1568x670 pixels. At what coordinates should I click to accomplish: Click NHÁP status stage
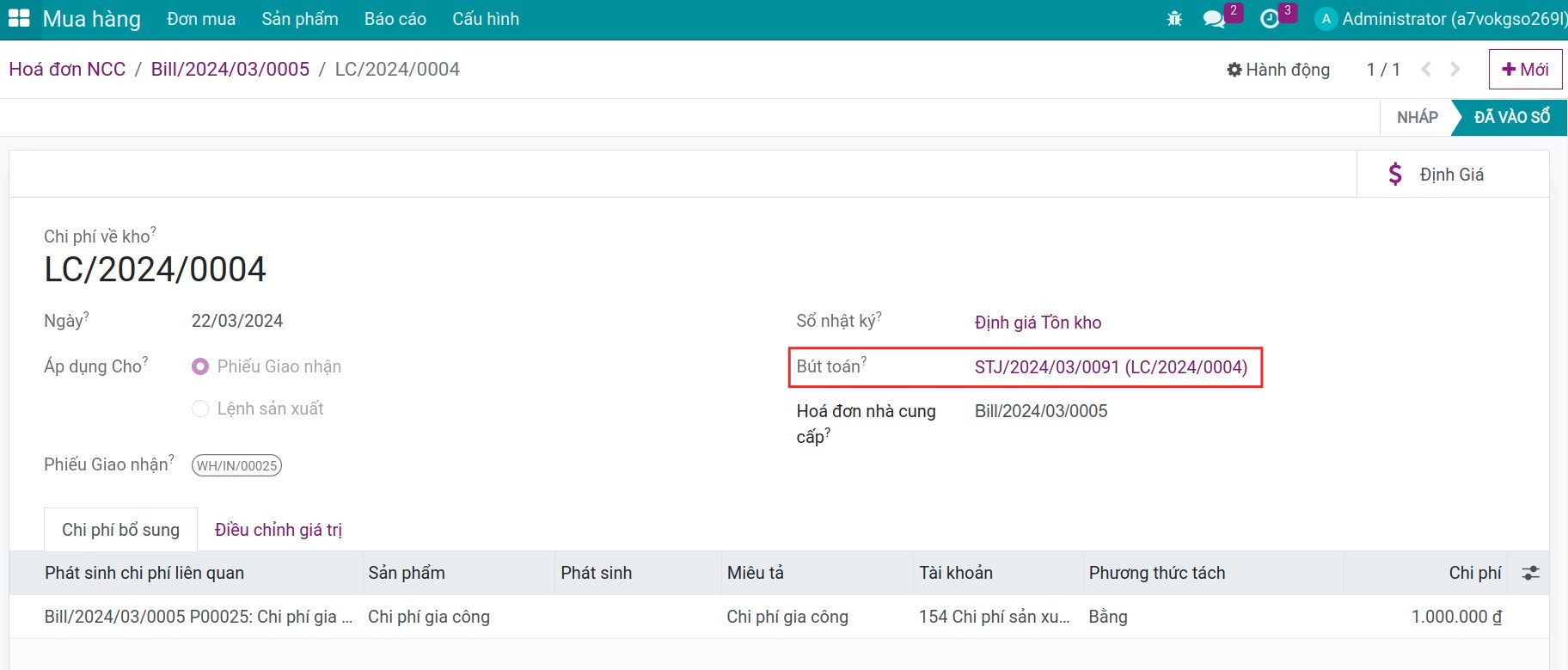click(x=1418, y=117)
